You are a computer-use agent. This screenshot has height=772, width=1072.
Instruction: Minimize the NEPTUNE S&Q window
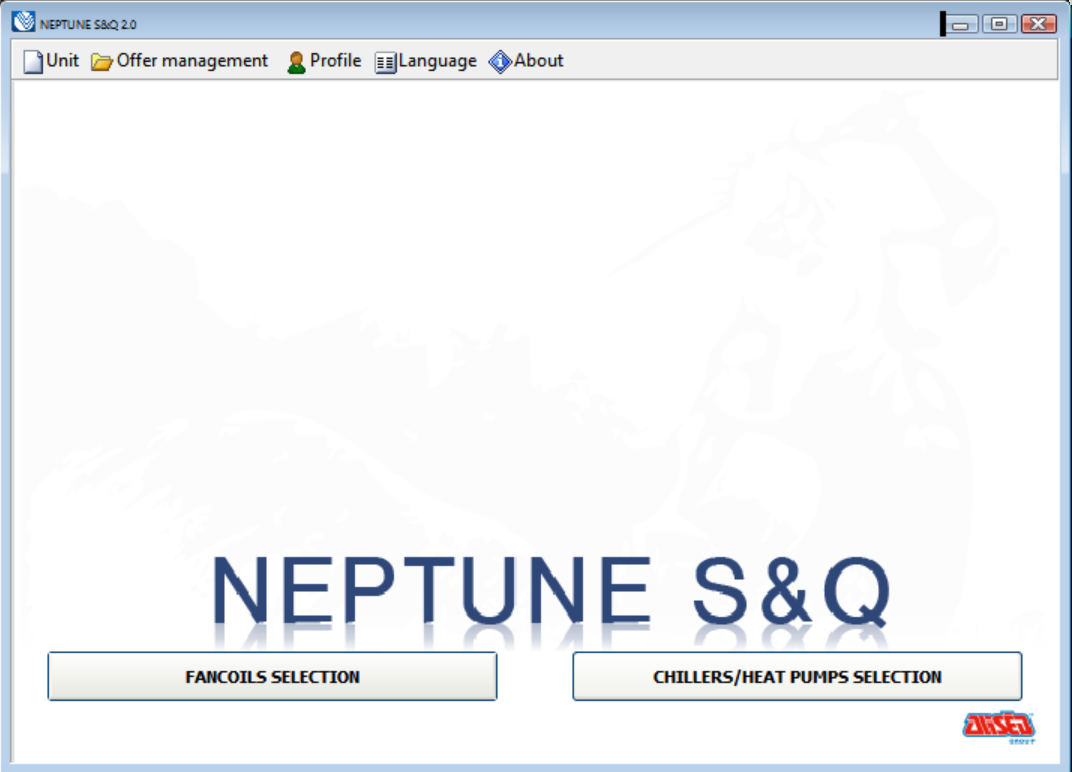[x=961, y=24]
